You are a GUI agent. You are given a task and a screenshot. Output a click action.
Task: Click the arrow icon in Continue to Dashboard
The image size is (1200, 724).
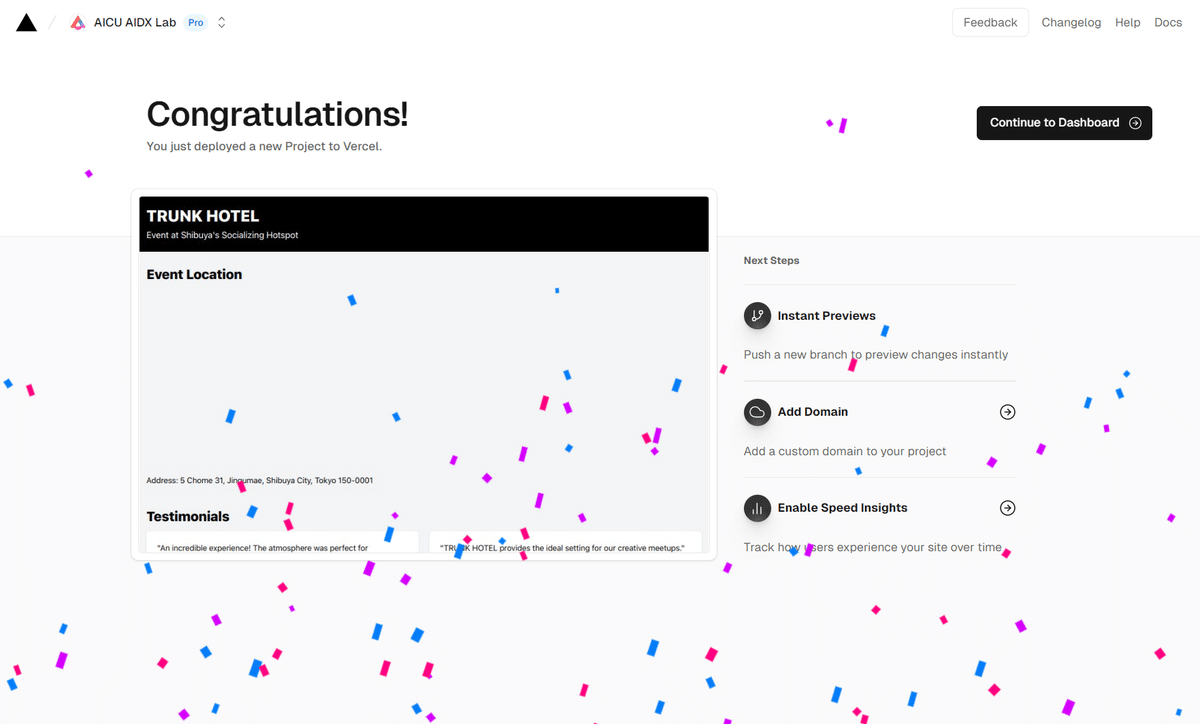1135,123
